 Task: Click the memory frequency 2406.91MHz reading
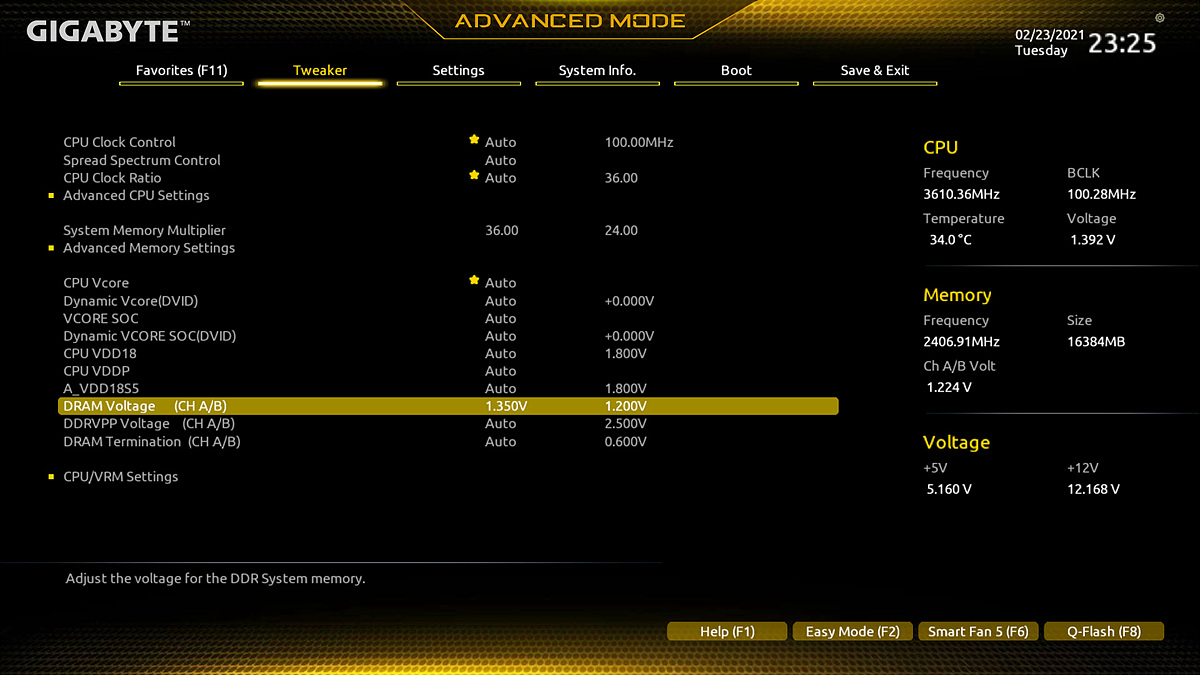coord(961,342)
